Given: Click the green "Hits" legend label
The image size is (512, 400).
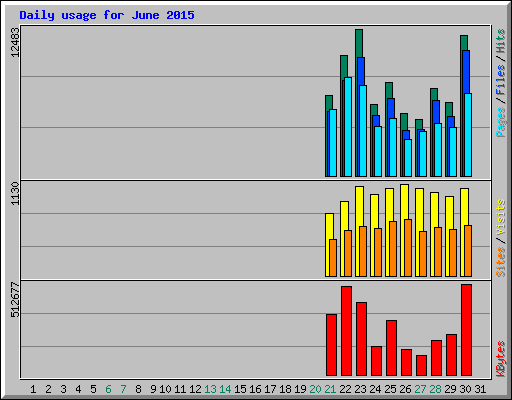Looking at the screenshot, I should tap(501, 41).
